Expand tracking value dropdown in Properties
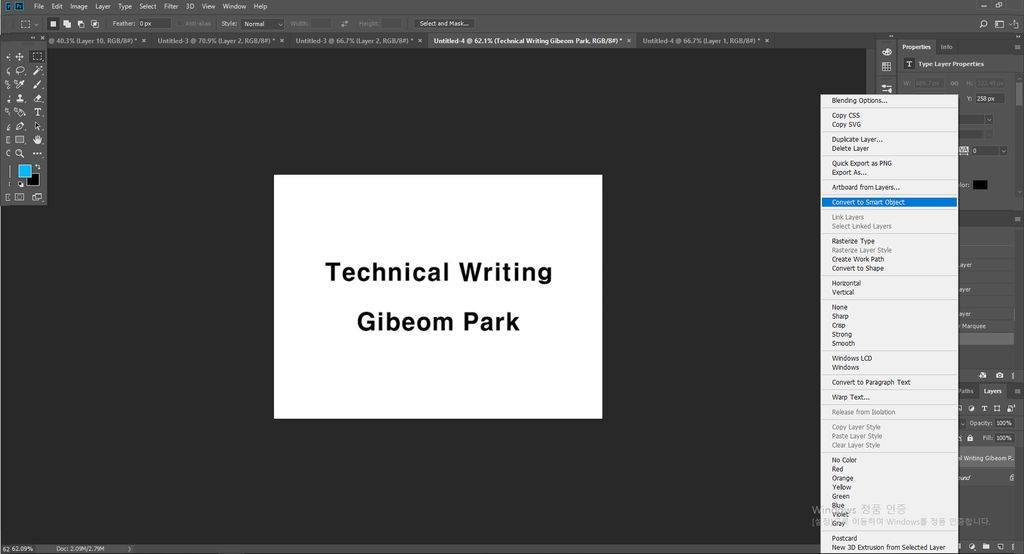This screenshot has height=554, width=1024. [x=1004, y=151]
